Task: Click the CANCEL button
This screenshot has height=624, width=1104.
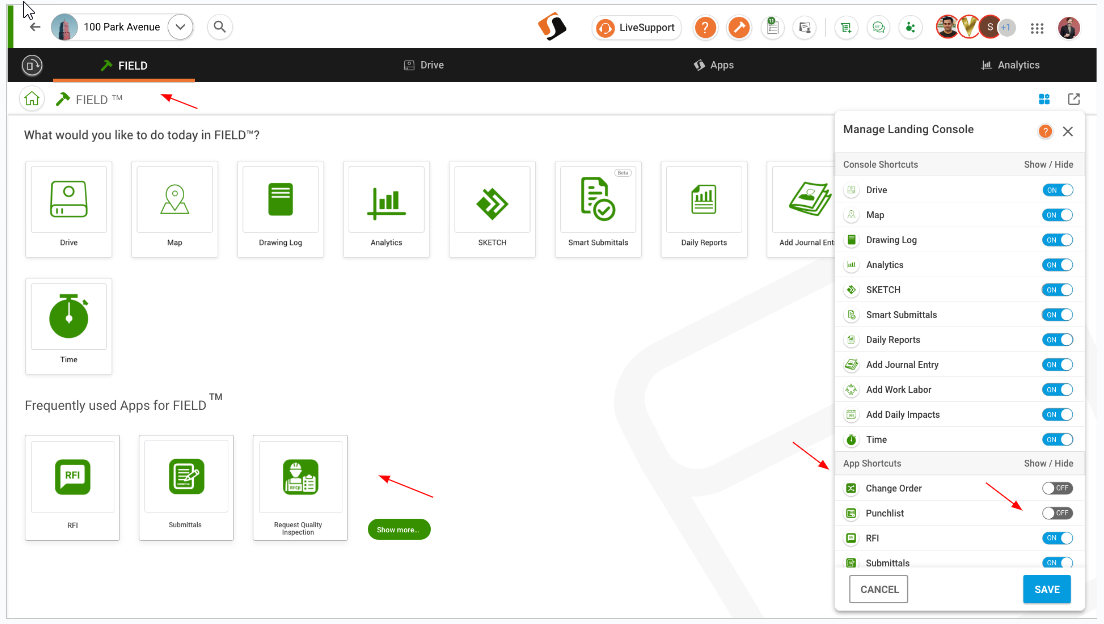Action: 879,589
